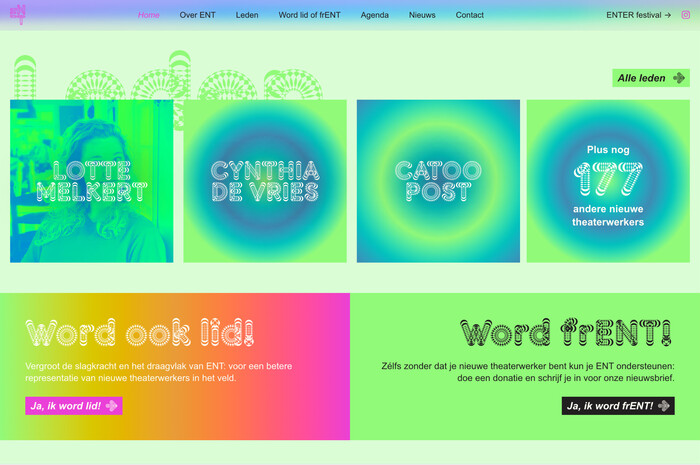Click the ENT logo in the header
This screenshot has width=700, height=465.
coord(17,14)
